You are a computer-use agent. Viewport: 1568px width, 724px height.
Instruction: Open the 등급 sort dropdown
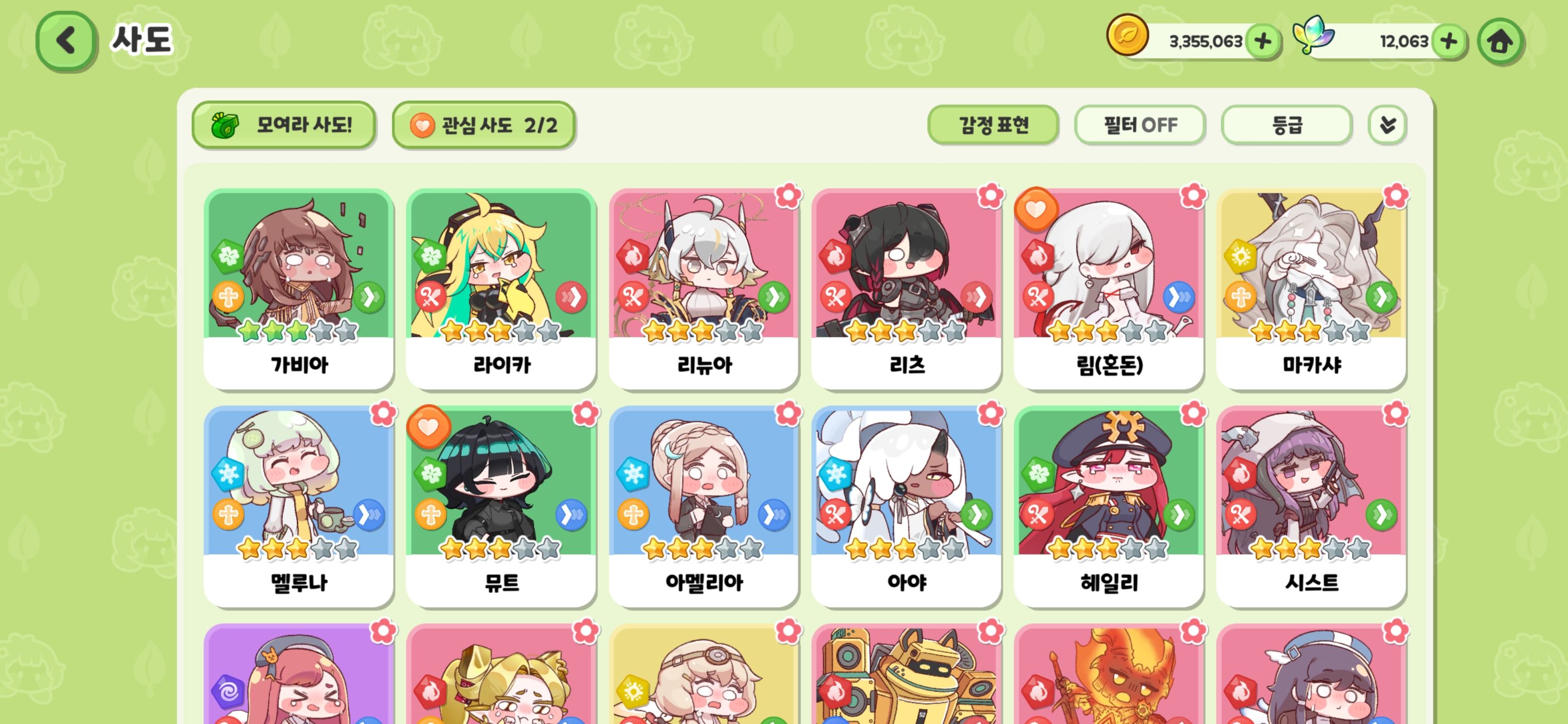(1287, 125)
